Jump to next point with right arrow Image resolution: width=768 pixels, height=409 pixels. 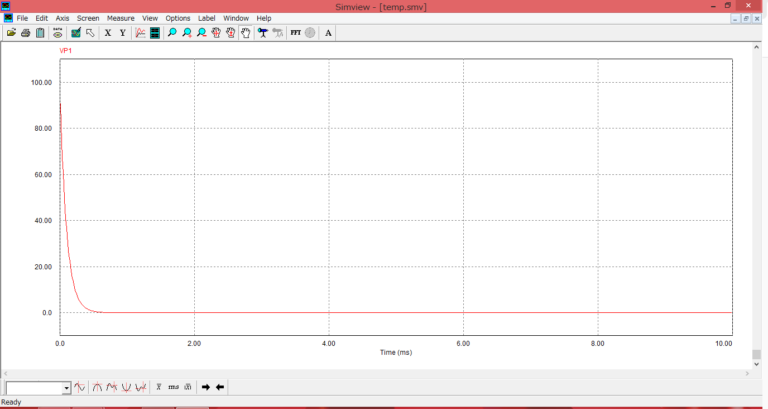click(x=205, y=387)
